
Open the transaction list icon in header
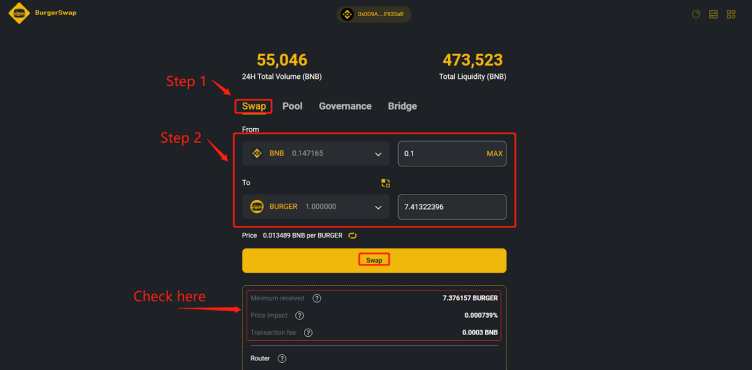pos(714,14)
